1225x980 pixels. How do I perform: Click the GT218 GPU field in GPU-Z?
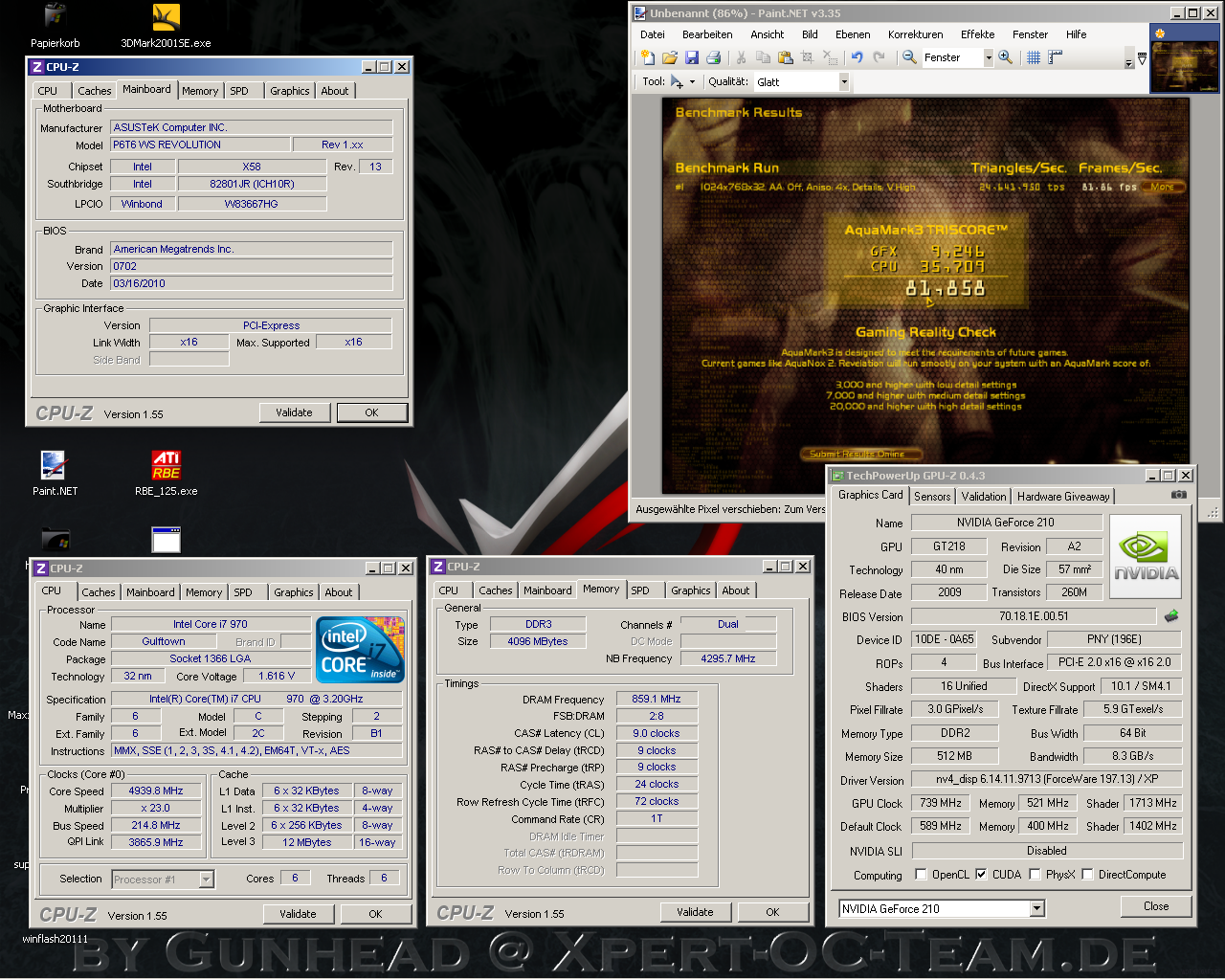tap(949, 546)
